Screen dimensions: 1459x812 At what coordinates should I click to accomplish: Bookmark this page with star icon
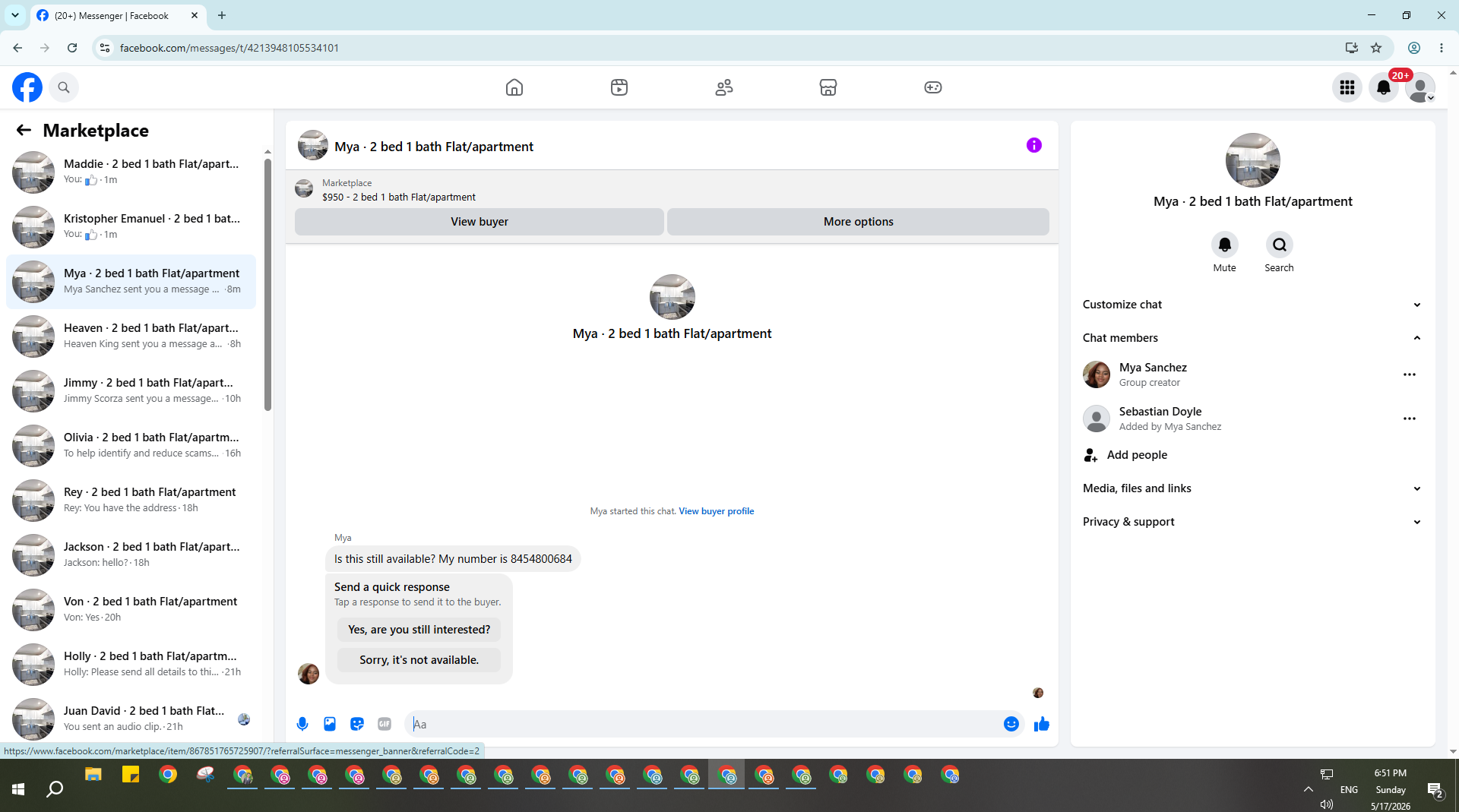tap(1376, 48)
